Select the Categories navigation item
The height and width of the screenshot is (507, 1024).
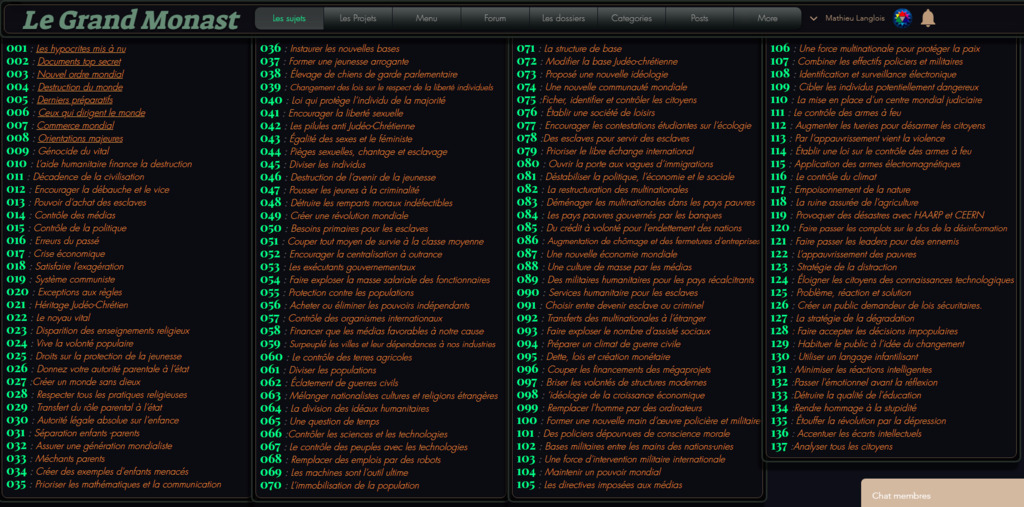[631, 18]
